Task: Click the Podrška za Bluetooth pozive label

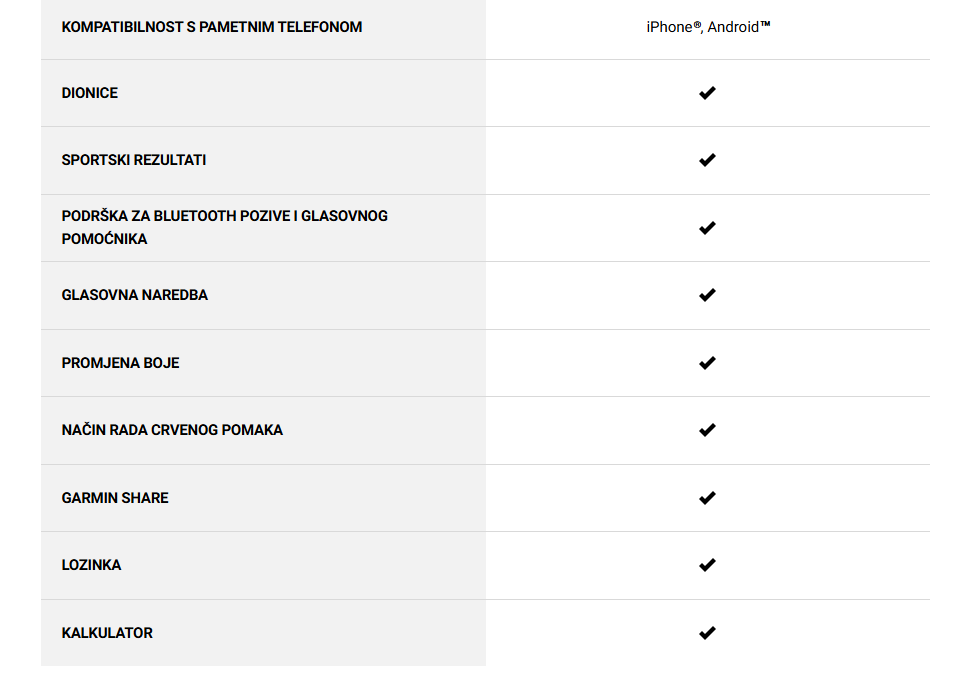Action: click(x=224, y=227)
